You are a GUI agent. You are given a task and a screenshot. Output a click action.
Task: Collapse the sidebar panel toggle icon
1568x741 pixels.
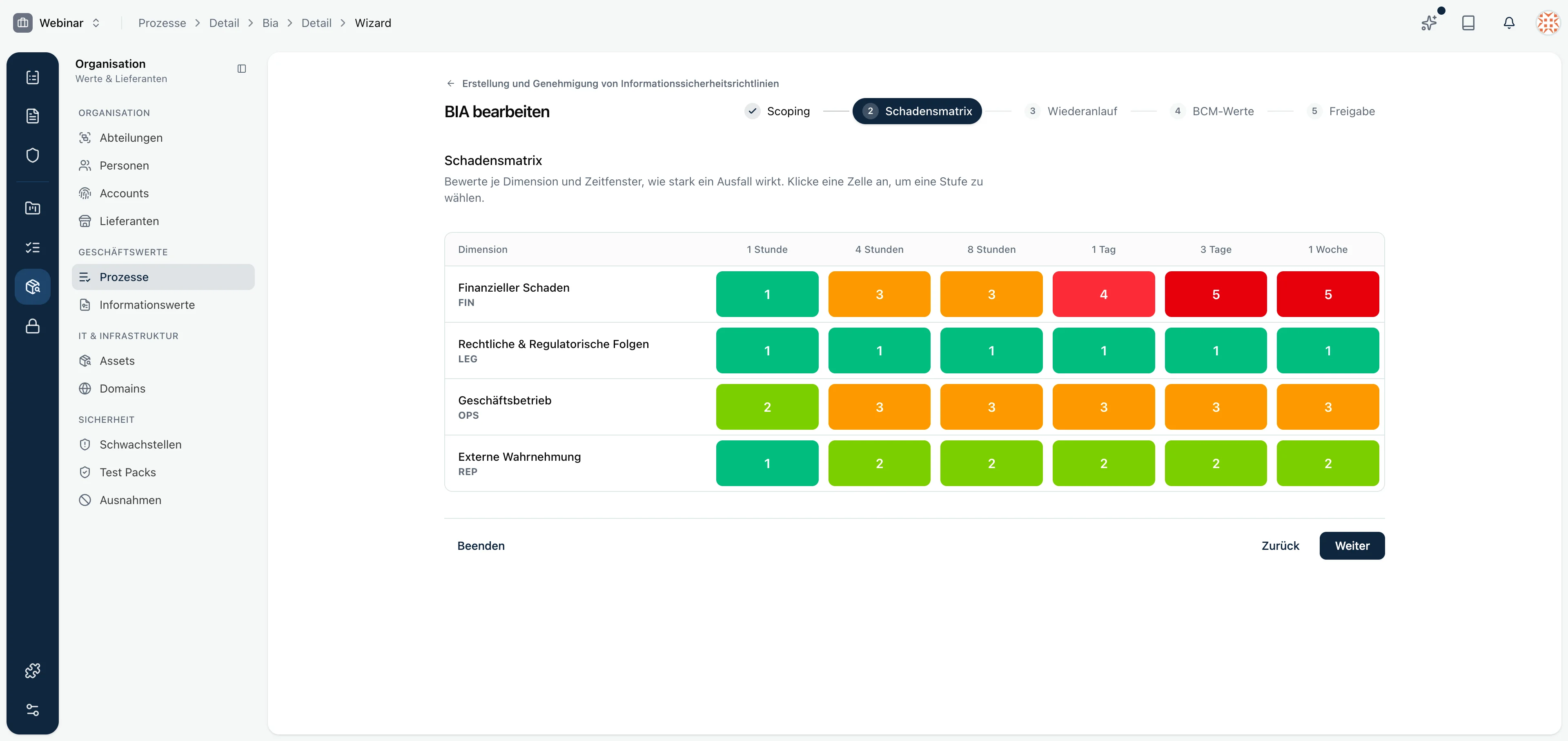242,69
